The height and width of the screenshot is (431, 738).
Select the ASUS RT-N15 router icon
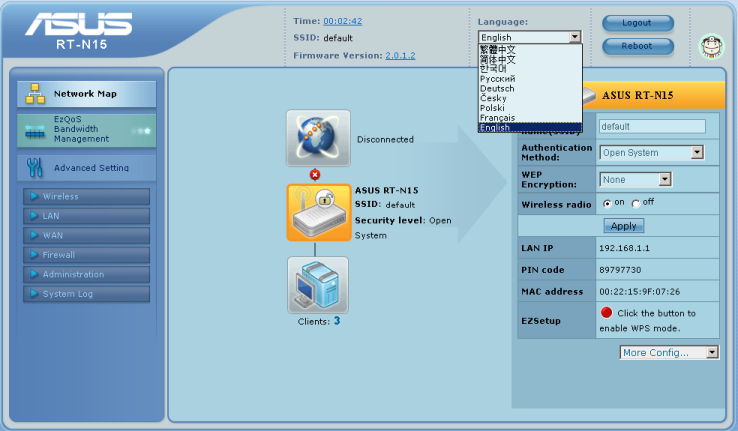319,212
